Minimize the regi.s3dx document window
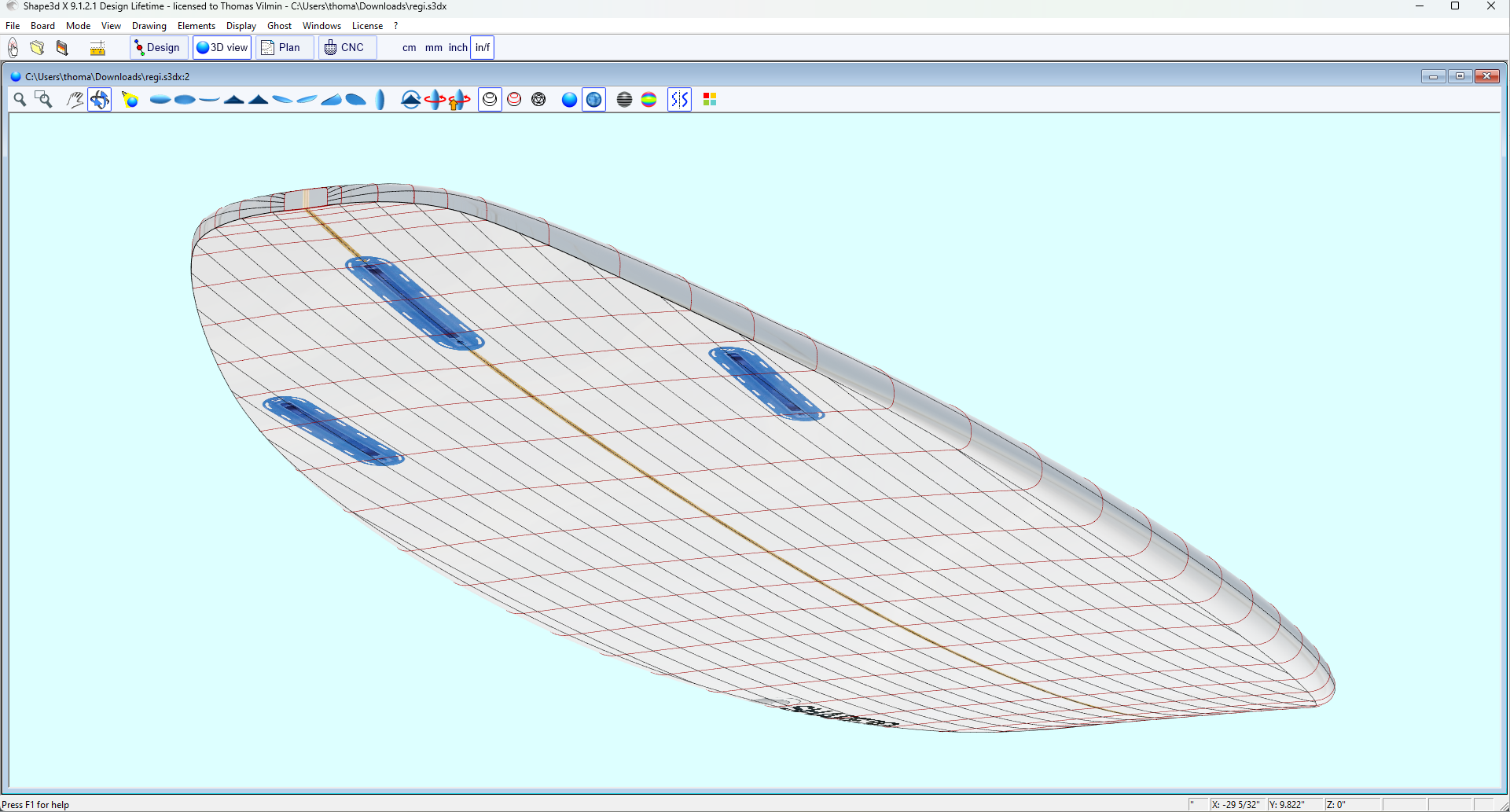This screenshot has width=1510, height=812. pyautogui.click(x=1433, y=76)
